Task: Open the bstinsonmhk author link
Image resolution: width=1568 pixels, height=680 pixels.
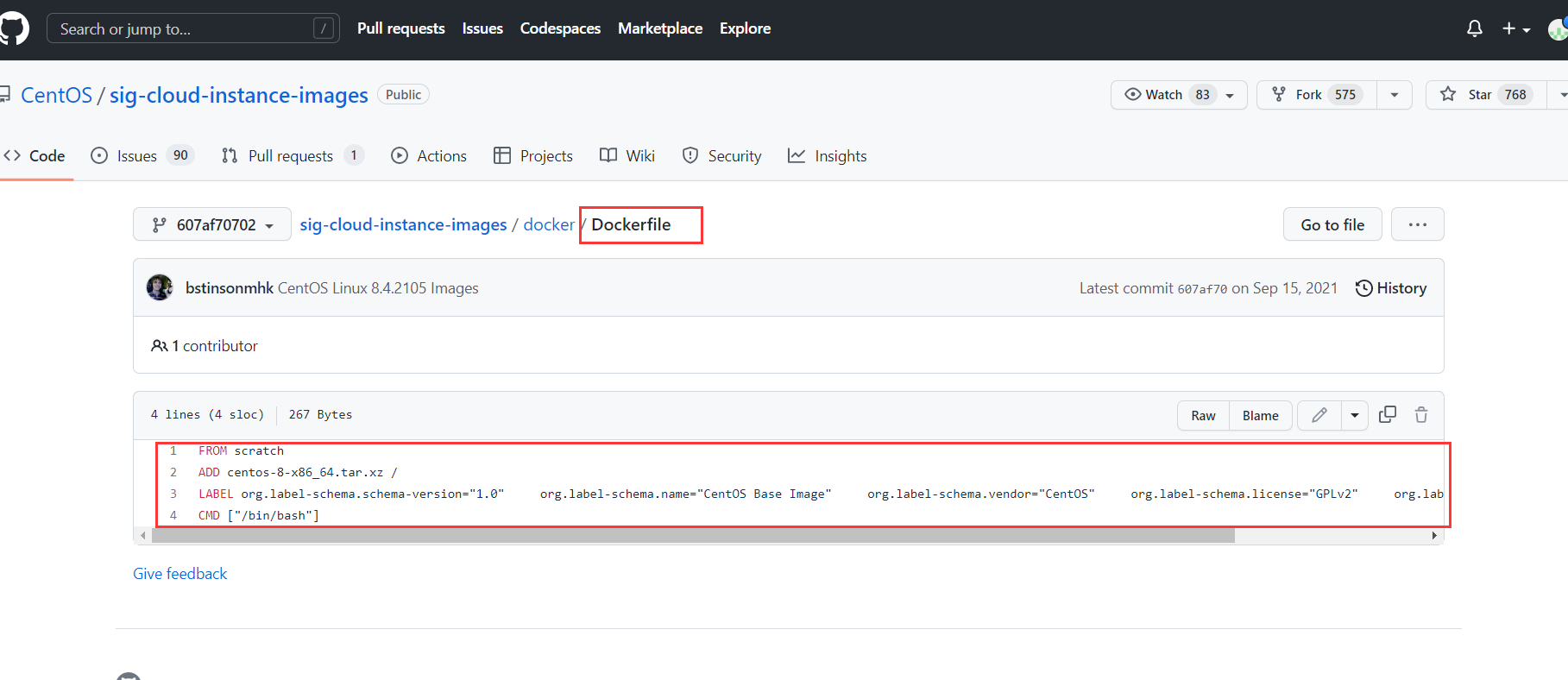Action: [230, 288]
